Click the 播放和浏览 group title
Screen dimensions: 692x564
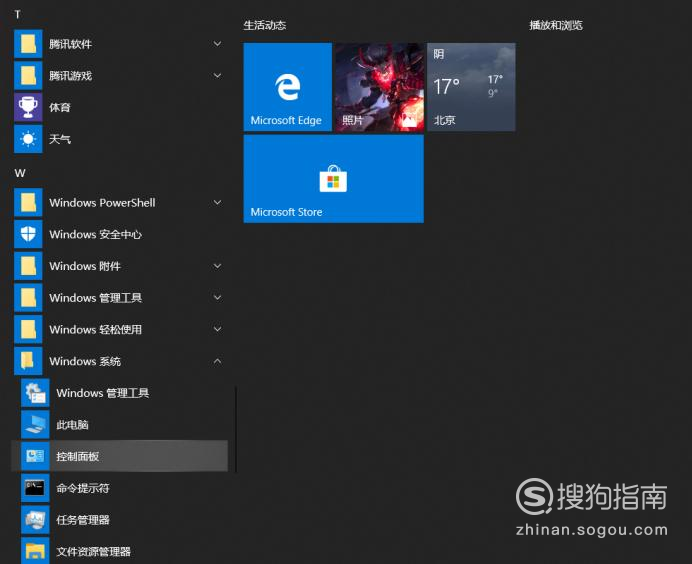pos(556,25)
